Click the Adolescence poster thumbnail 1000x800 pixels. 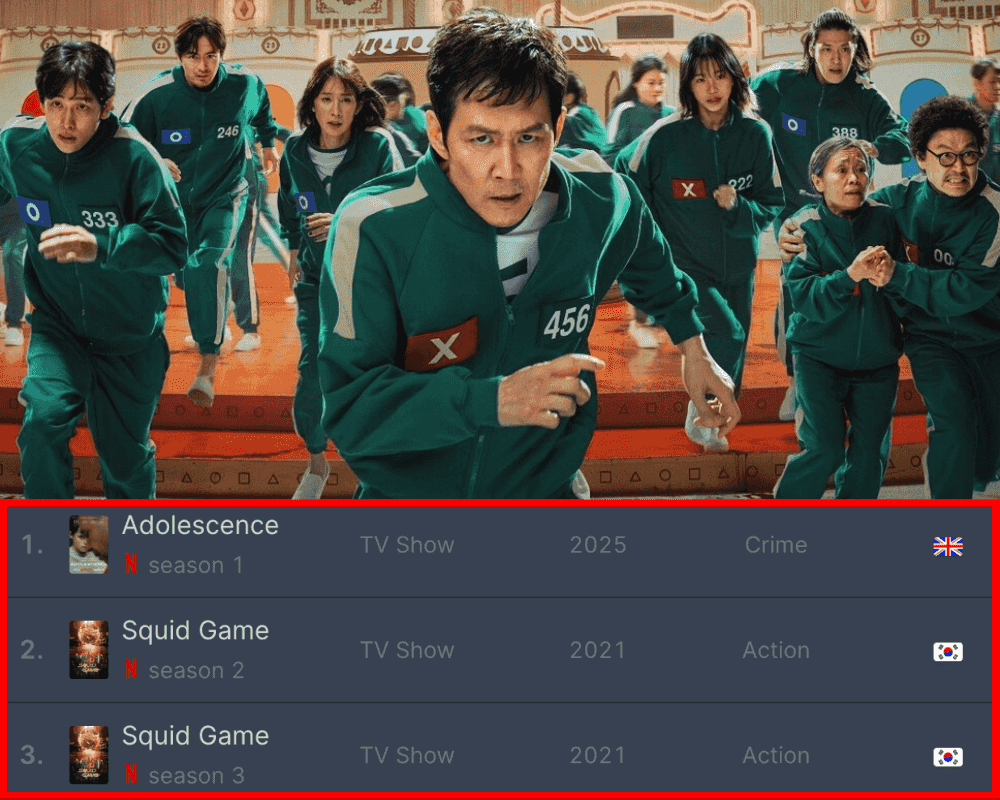tap(89, 544)
